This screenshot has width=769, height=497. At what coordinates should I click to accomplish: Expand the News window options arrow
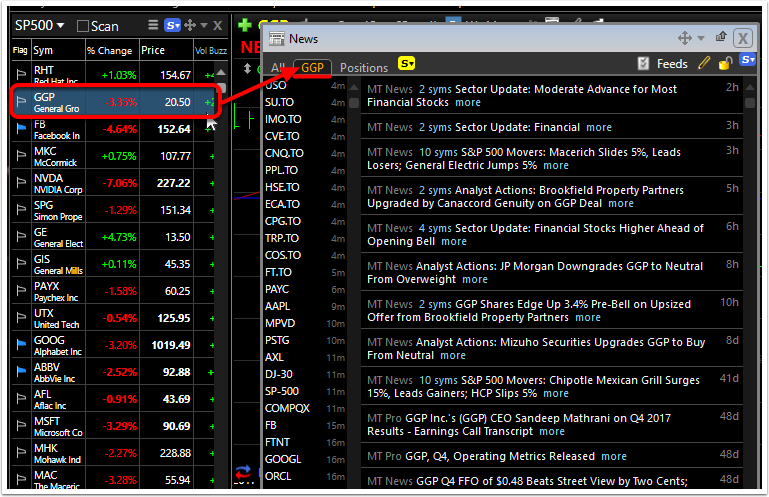coord(701,38)
